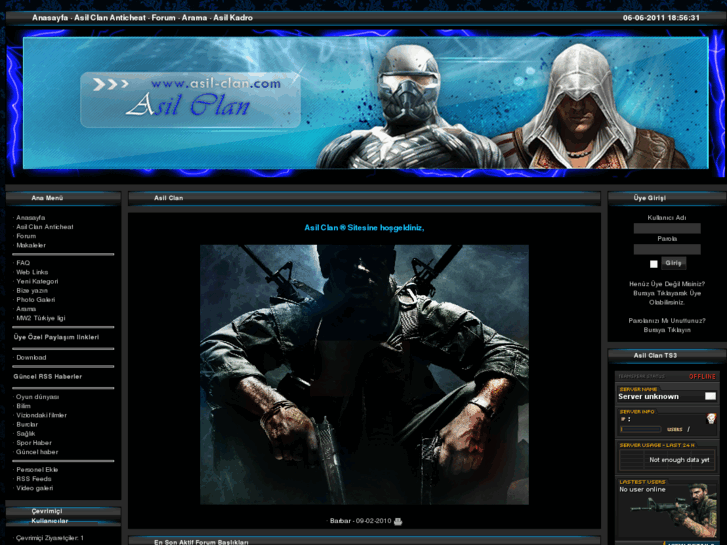
Task: Click the Asil Clan ® Sitesine hoşgeldiniz heading
Action: [x=364, y=228]
